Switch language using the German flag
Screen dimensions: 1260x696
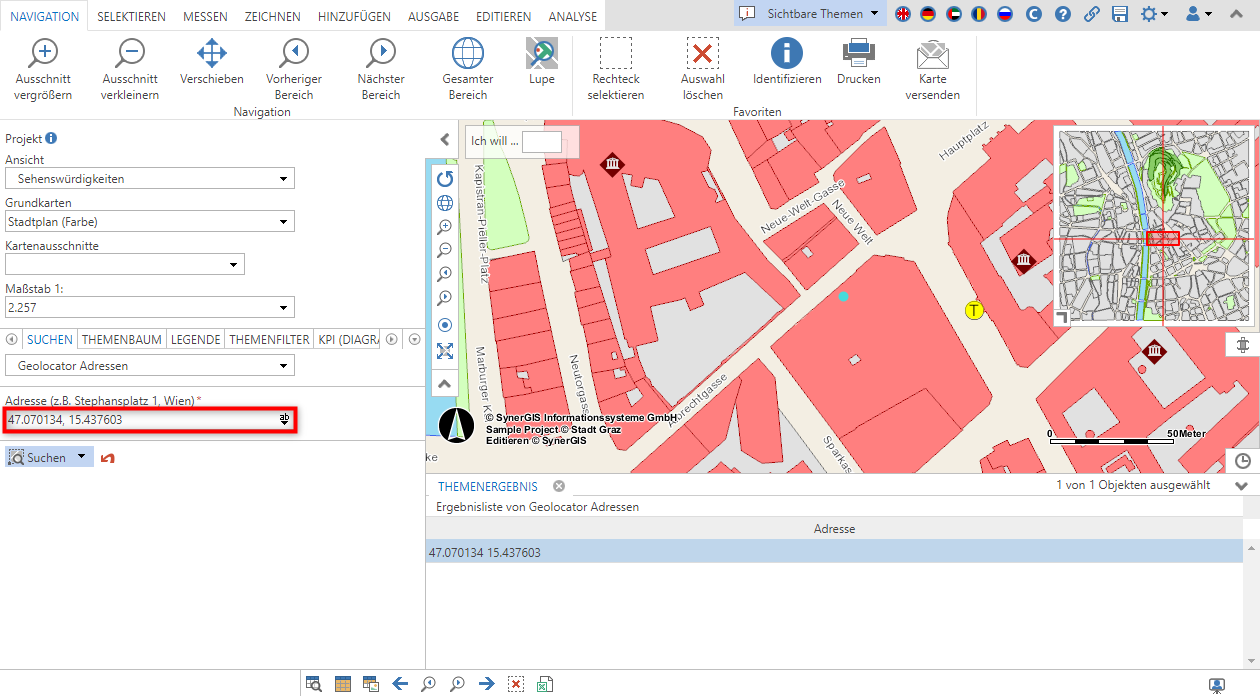[928, 14]
